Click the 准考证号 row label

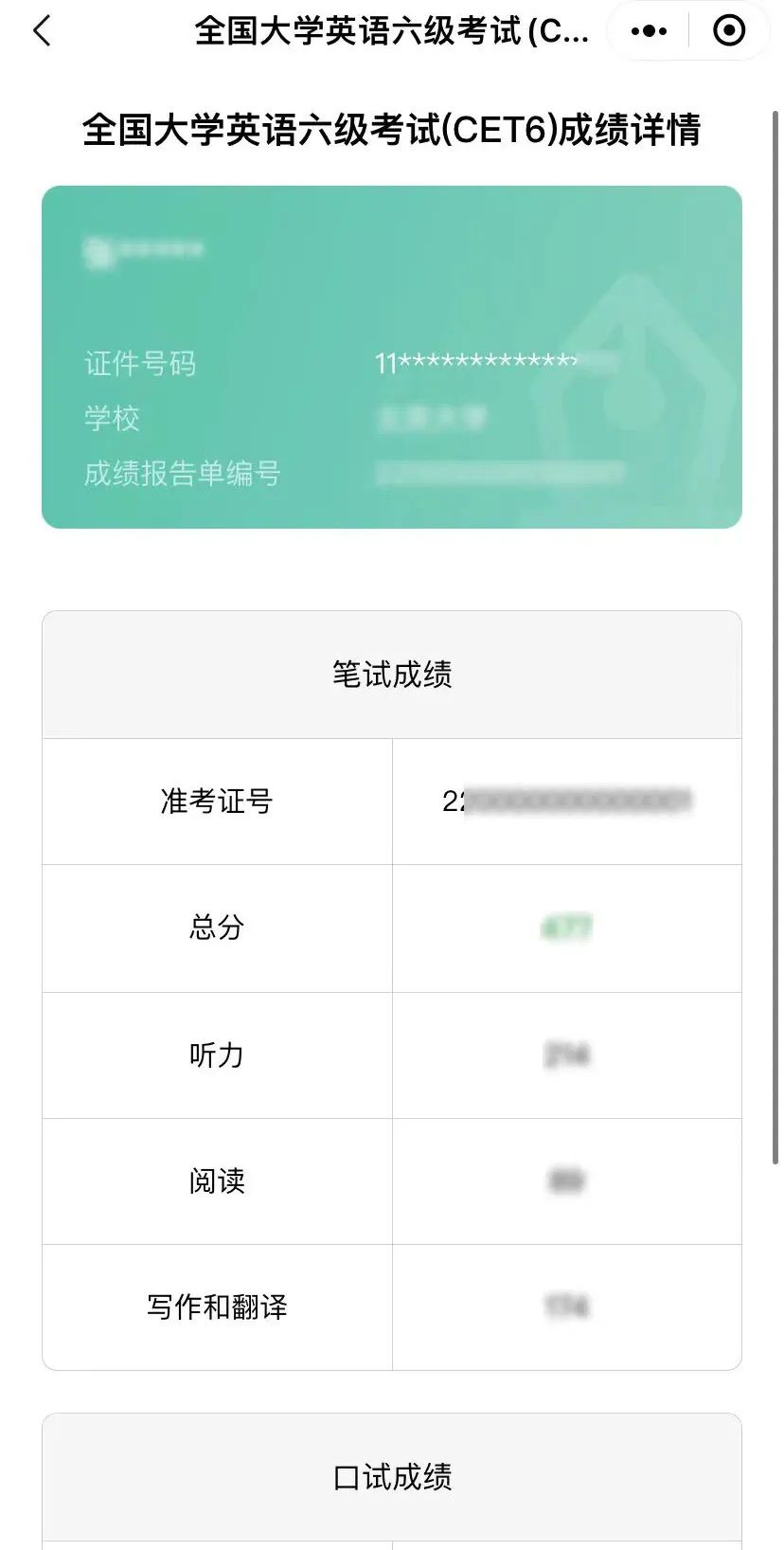[x=217, y=802]
